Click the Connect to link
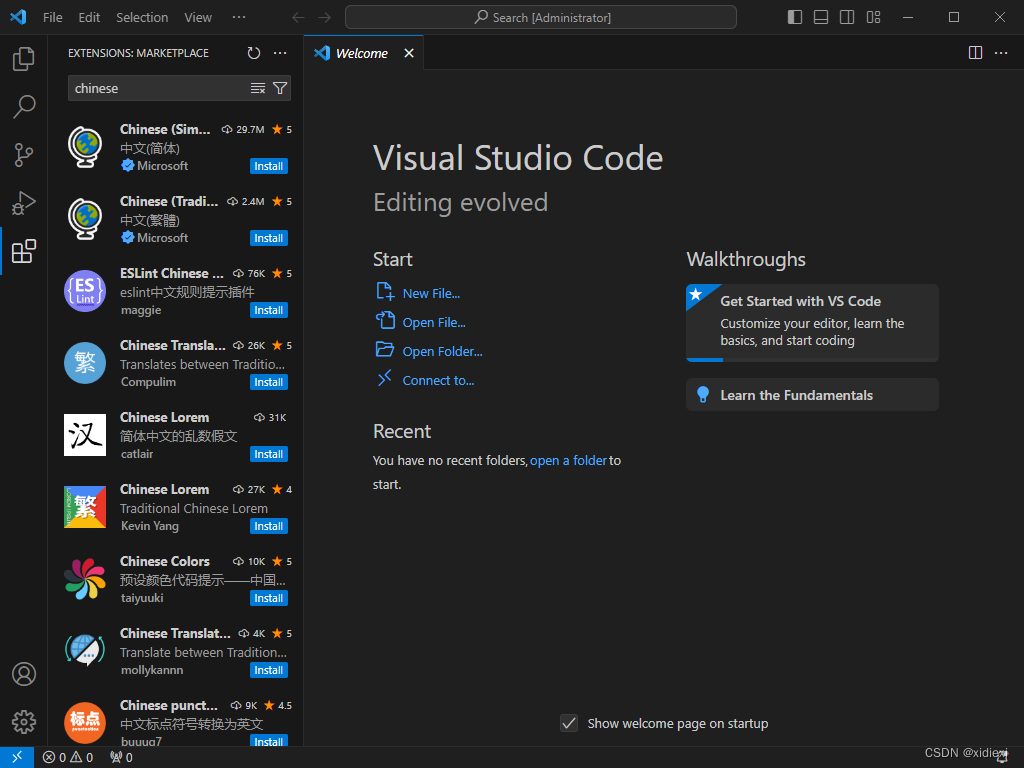1024x768 pixels. (438, 381)
